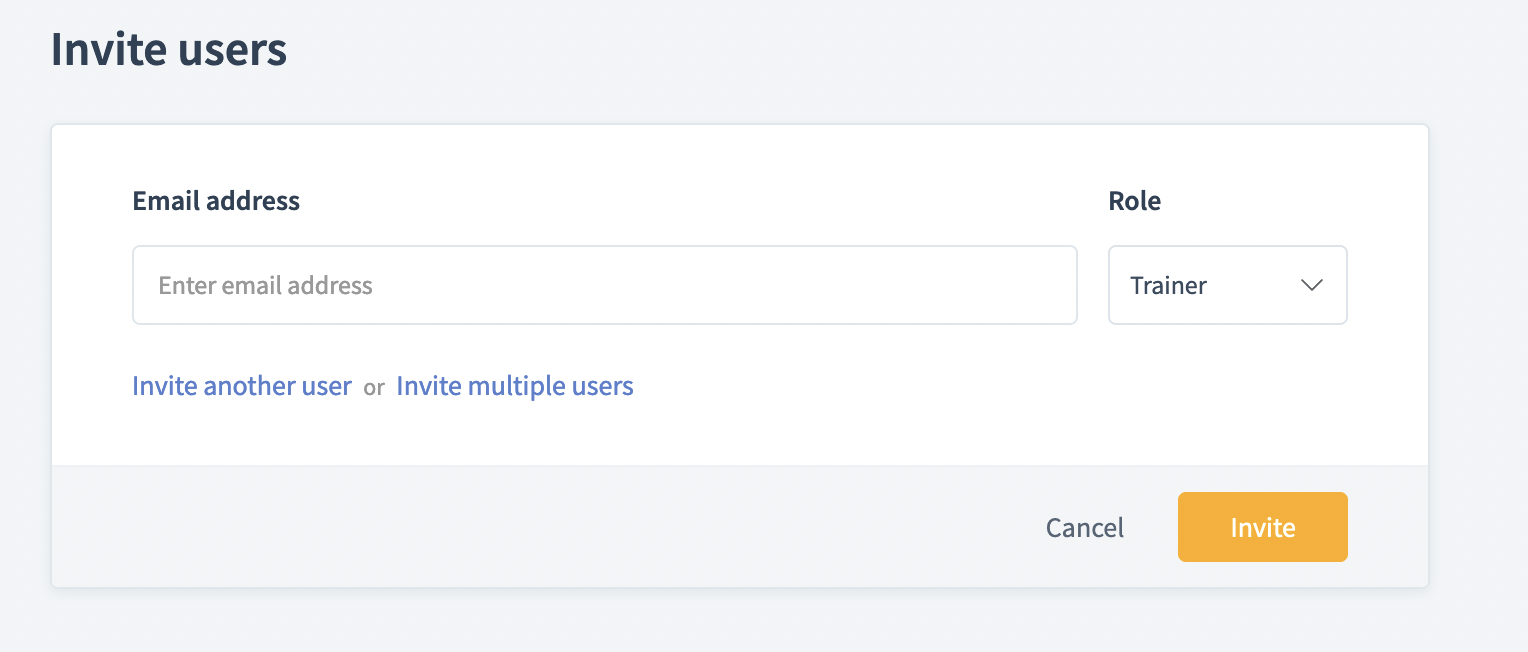This screenshot has width=1528, height=652.
Task: Dismiss the form using the Cancel button
Action: click(1084, 527)
